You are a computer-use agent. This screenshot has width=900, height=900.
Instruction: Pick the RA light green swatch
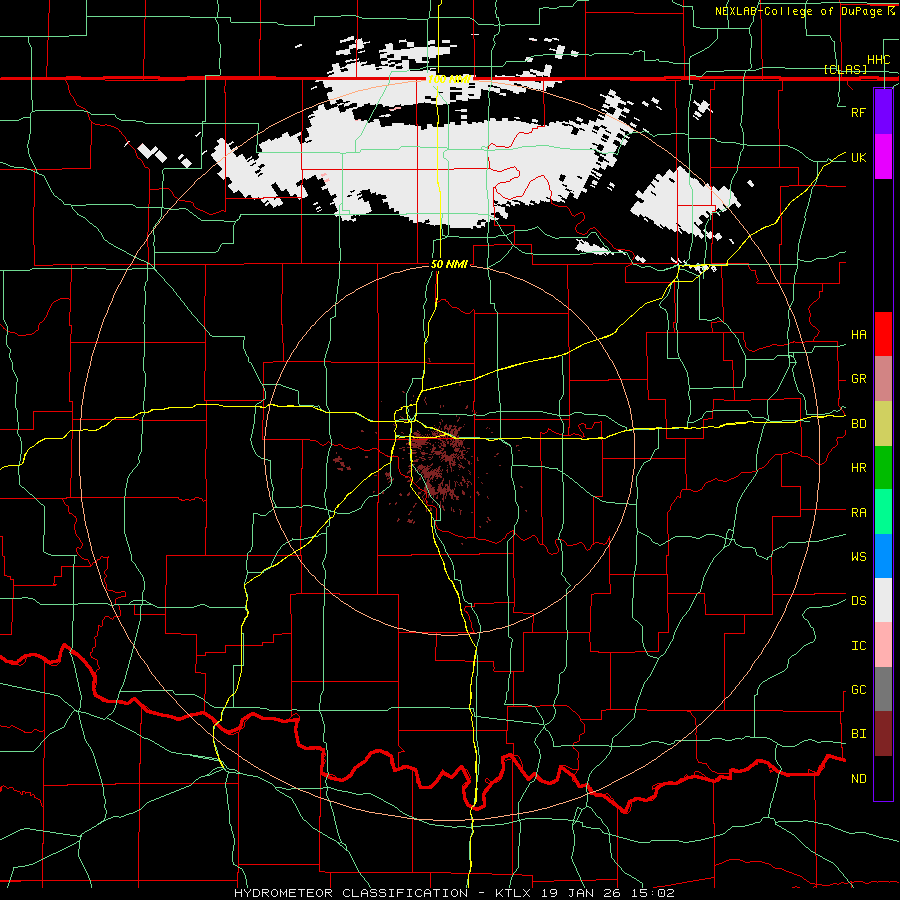pos(883,511)
